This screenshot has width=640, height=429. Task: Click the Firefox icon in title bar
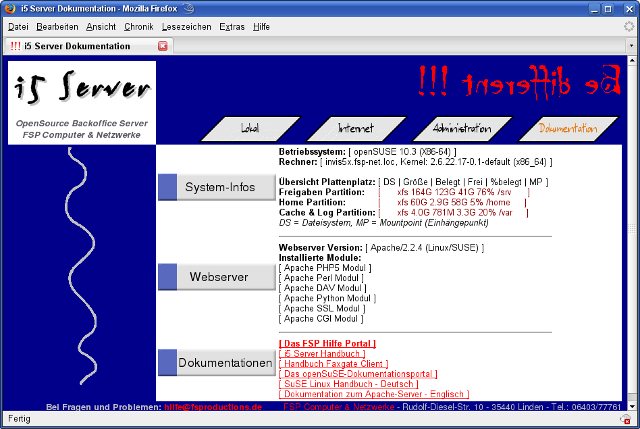coord(9,8)
